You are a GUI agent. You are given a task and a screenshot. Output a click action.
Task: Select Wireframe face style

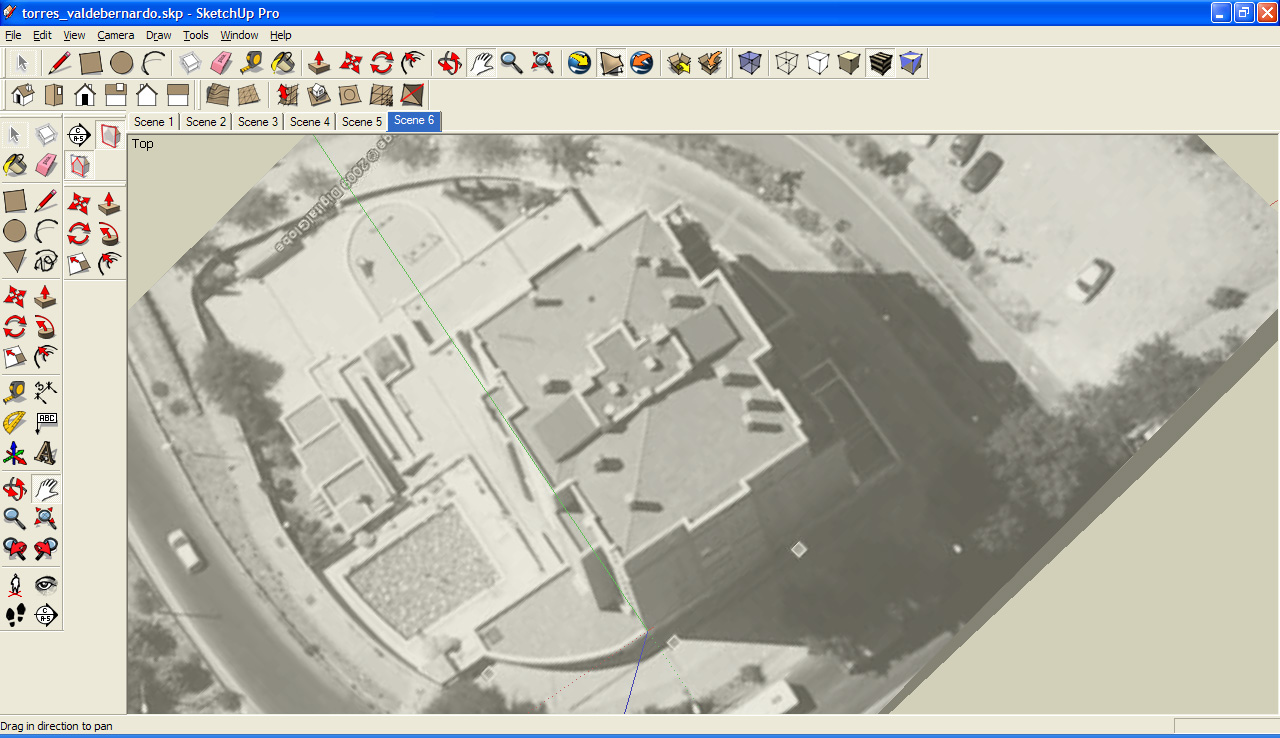point(787,63)
